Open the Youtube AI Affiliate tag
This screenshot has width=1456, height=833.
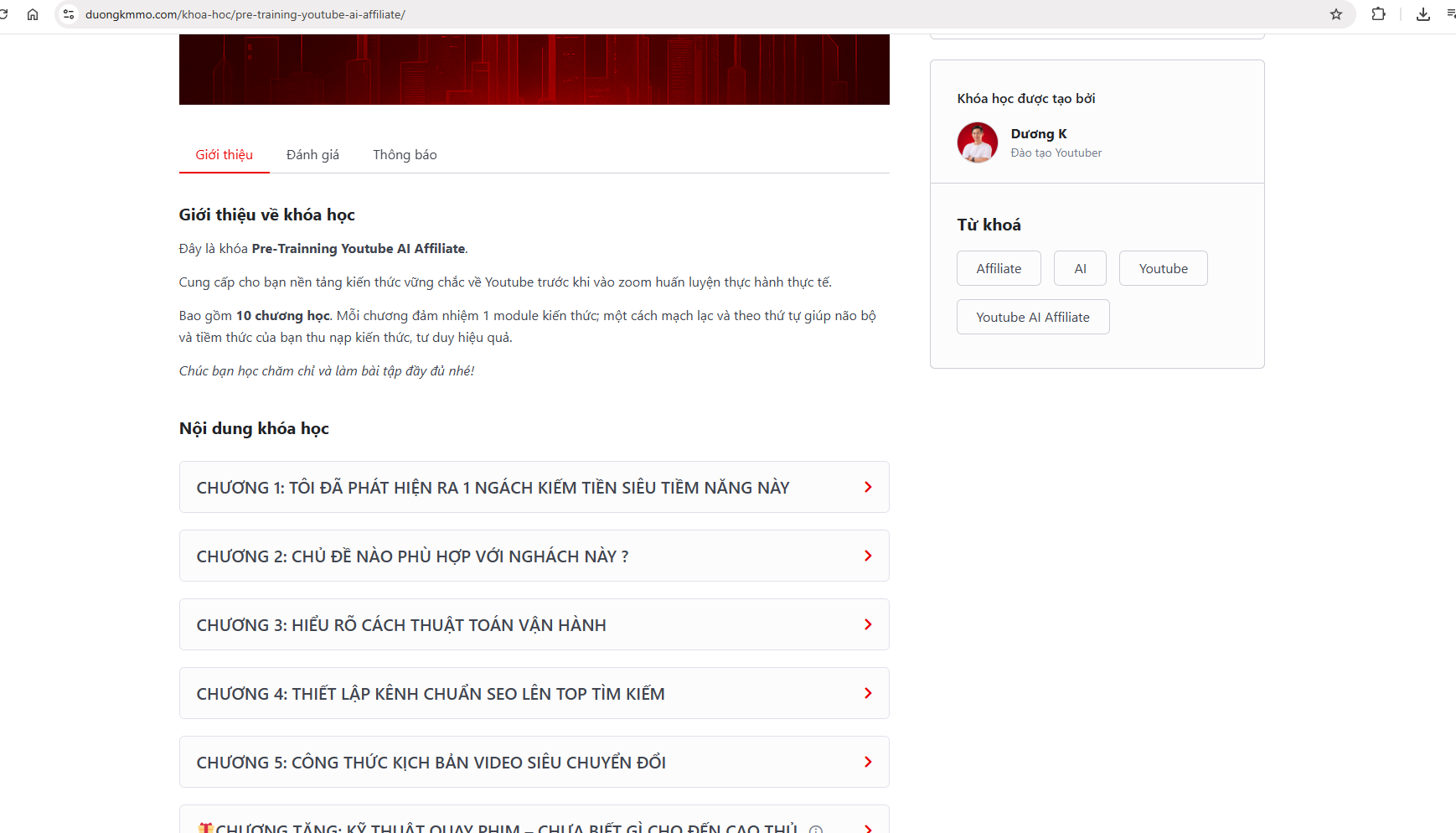click(1032, 318)
